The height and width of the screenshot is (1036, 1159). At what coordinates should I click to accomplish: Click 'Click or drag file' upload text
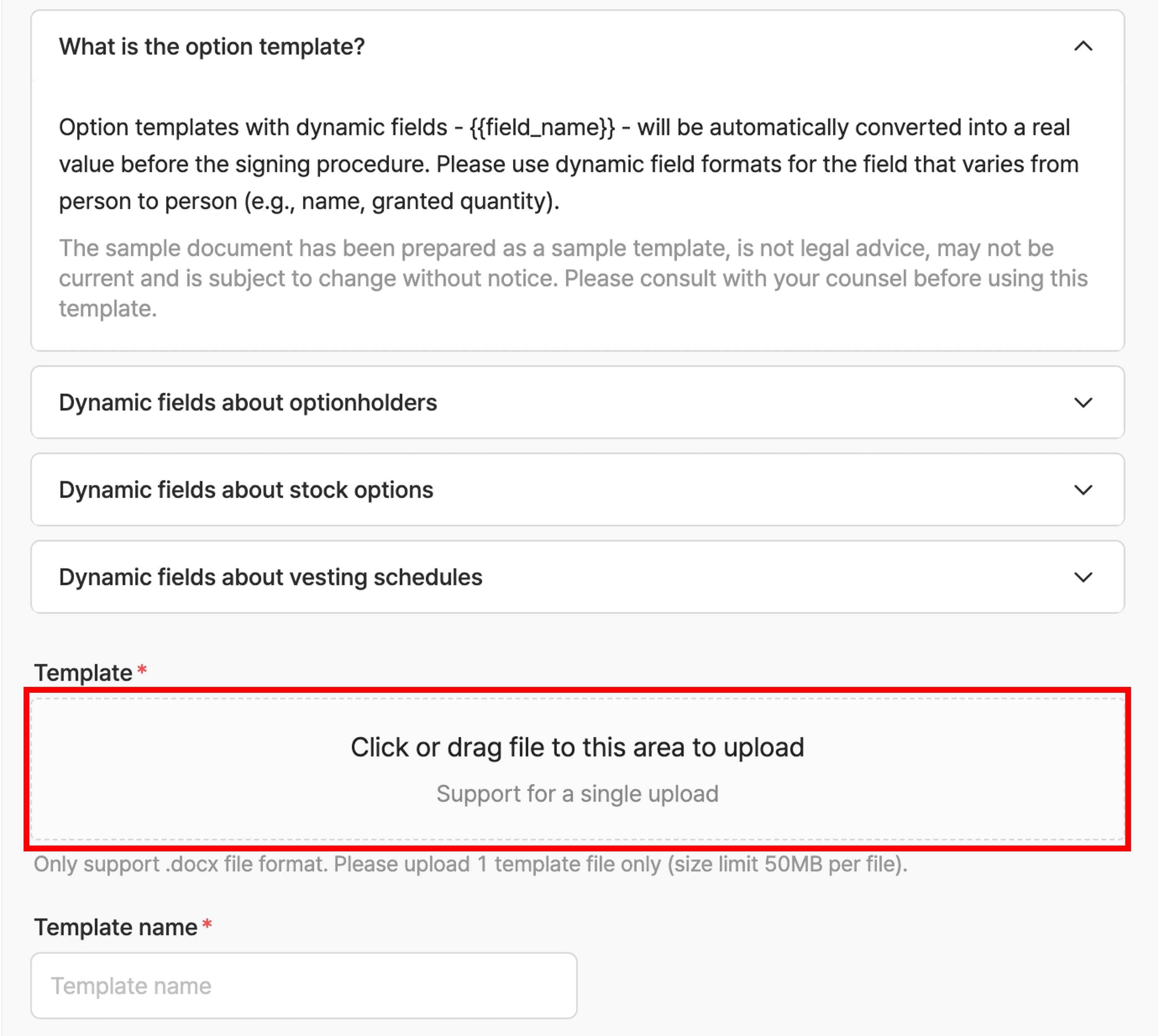577,748
